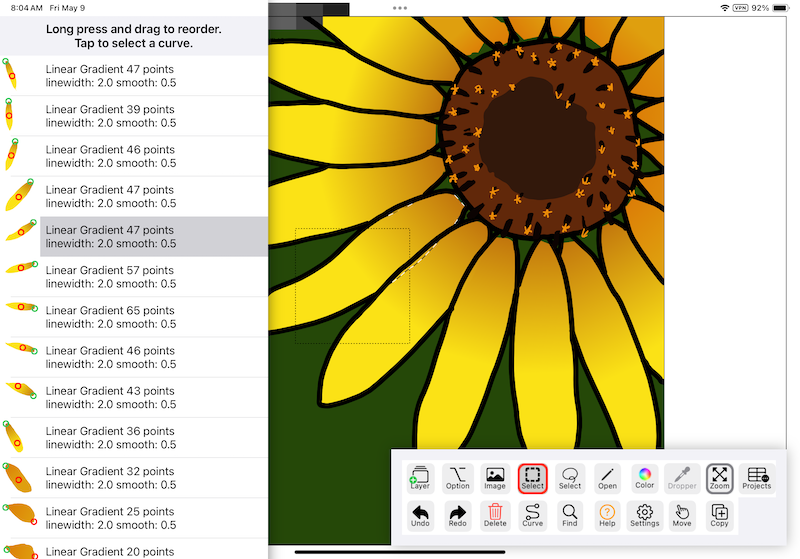Open the Find magnifier tool
The height and width of the screenshot is (559, 800).
(x=570, y=516)
